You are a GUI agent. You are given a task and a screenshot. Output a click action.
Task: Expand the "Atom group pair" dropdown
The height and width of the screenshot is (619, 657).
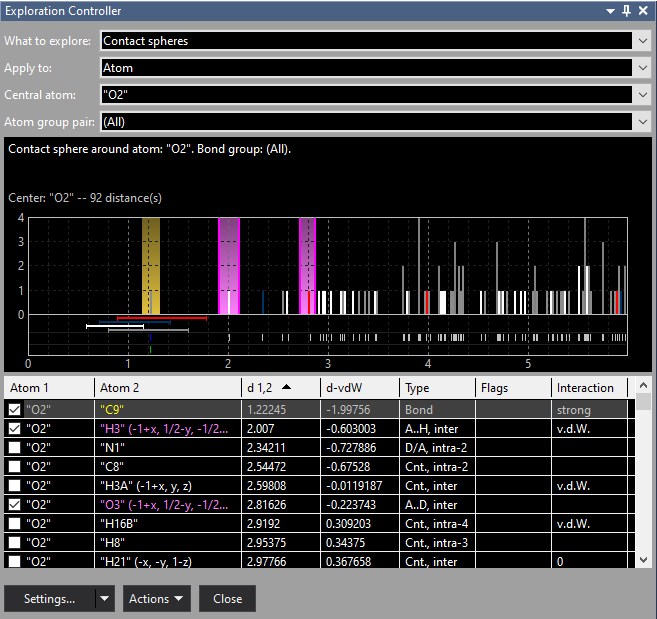tap(640, 121)
